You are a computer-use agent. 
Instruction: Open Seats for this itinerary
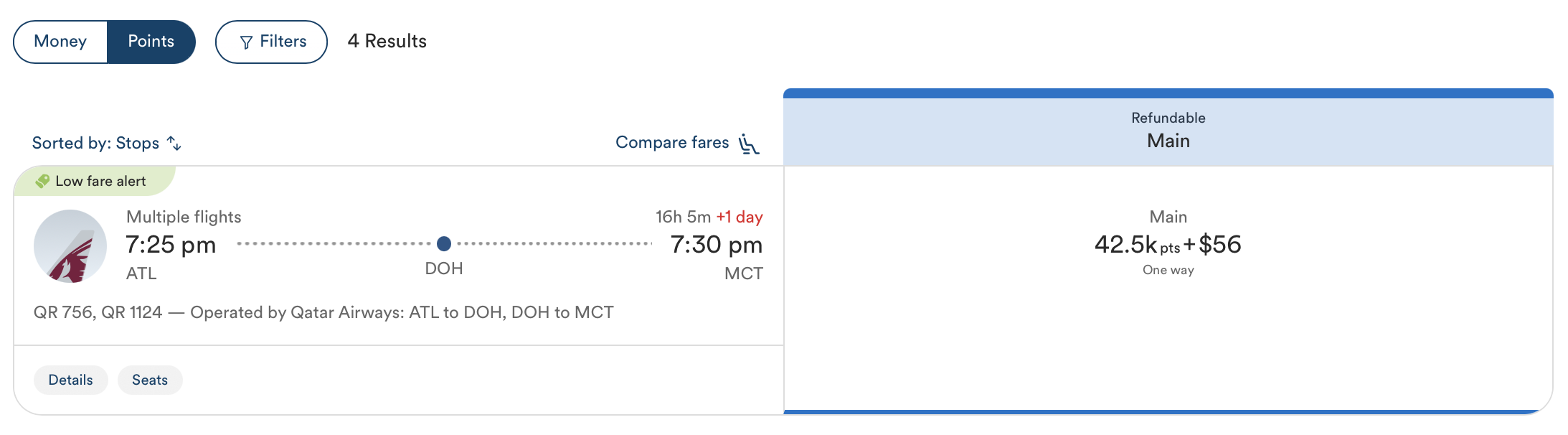150,380
